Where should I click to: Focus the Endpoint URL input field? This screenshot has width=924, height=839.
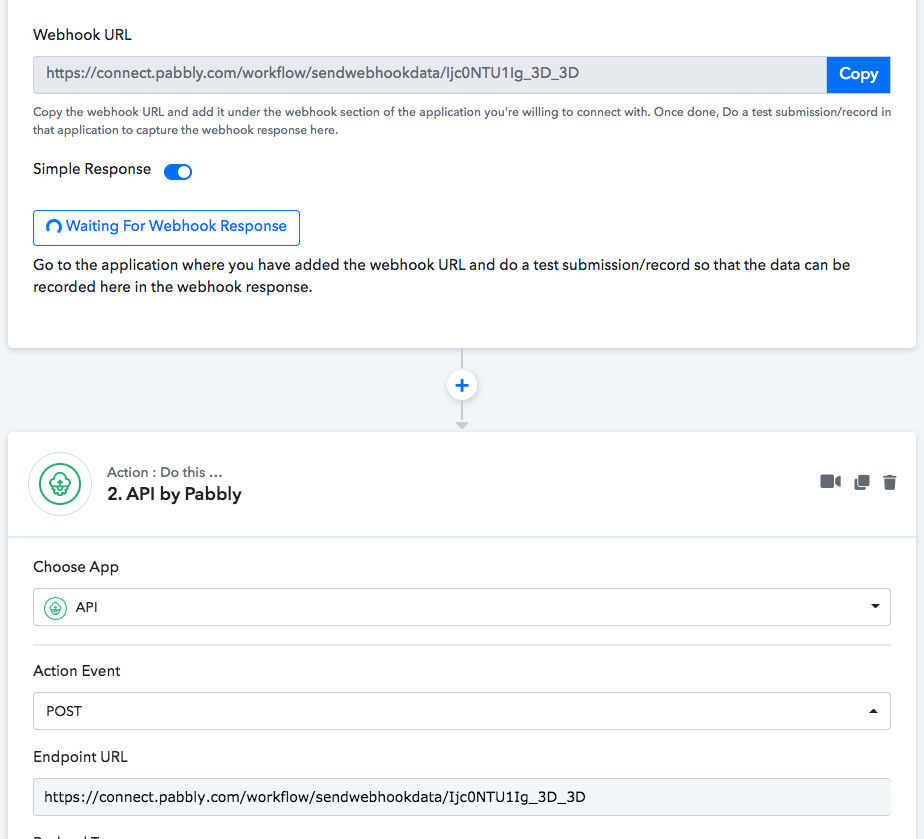(x=460, y=797)
